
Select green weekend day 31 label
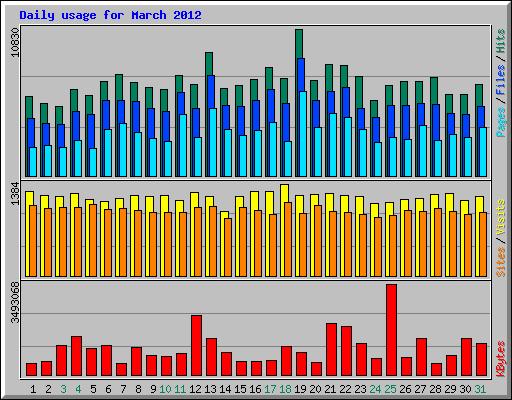(480, 389)
